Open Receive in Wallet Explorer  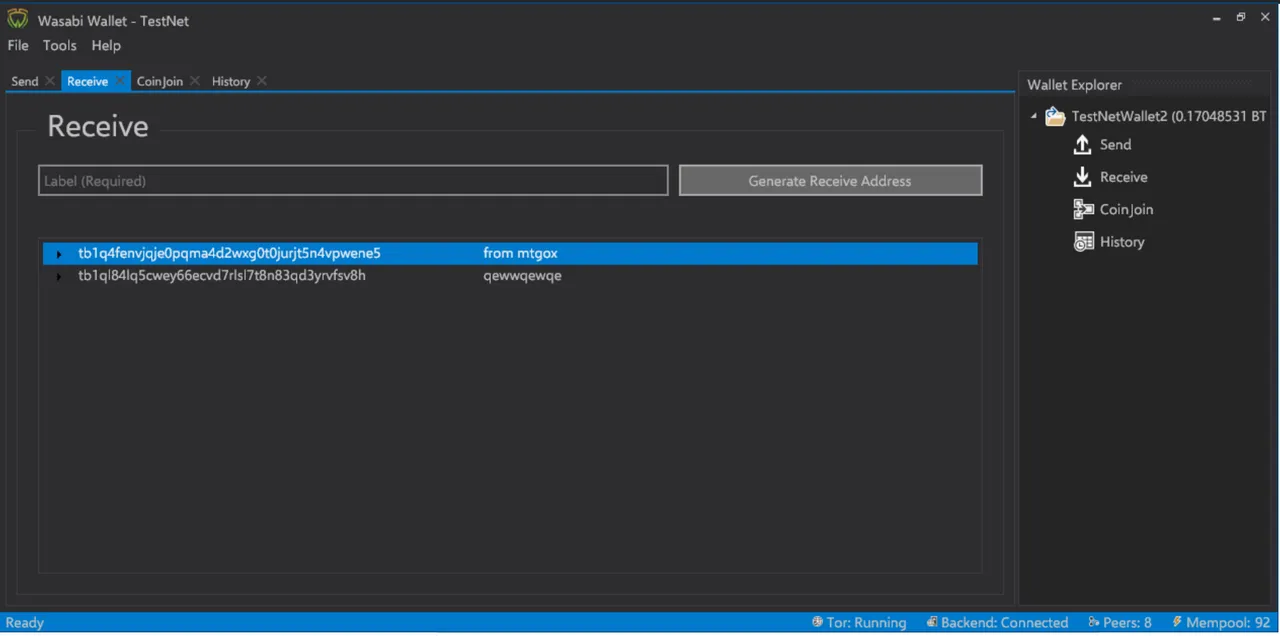coord(1123,177)
